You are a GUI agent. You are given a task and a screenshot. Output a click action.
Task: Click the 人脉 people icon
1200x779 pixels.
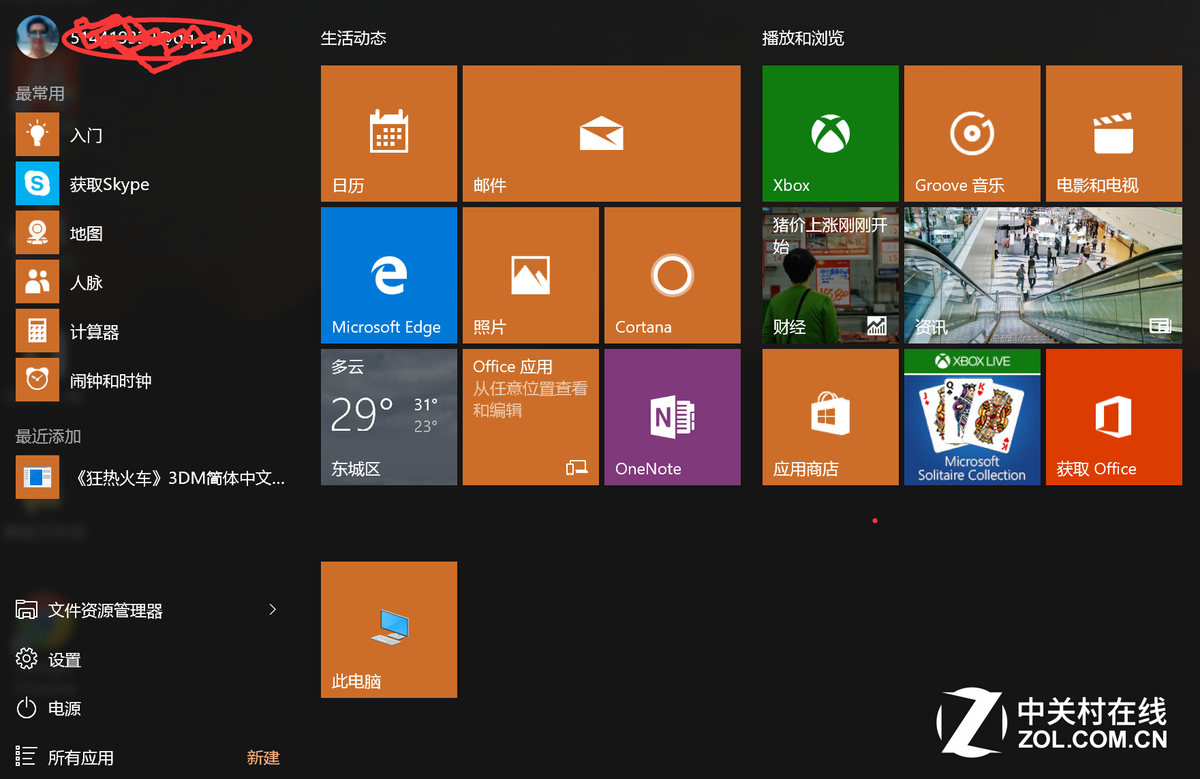click(38, 282)
